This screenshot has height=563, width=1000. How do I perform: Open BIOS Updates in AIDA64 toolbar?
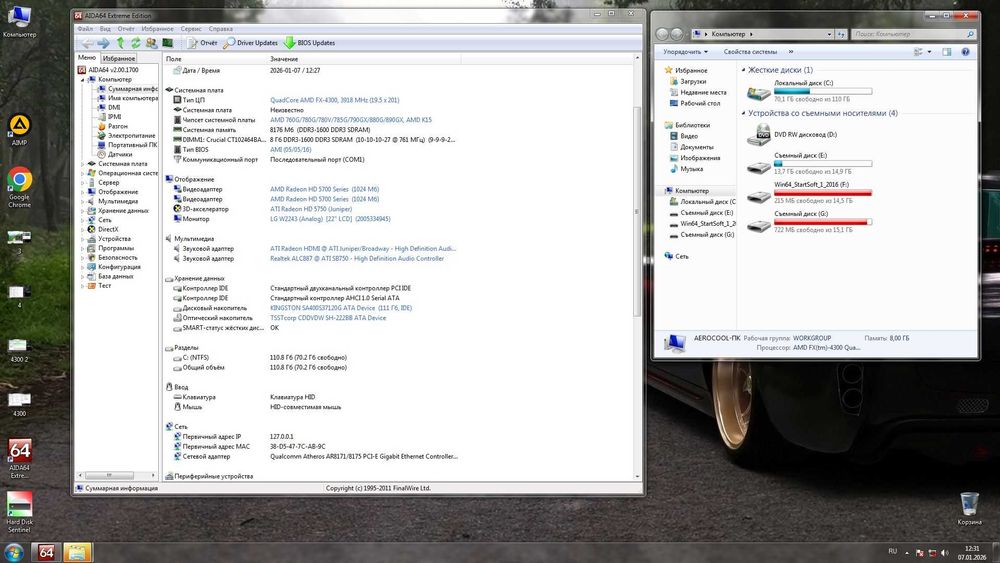(x=309, y=43)
